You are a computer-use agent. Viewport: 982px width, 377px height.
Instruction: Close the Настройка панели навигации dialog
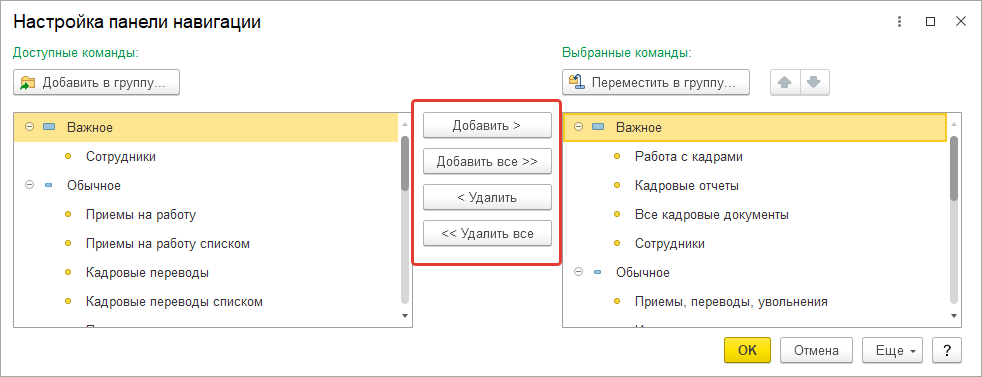pyautogui.click(x=961, y=22)
